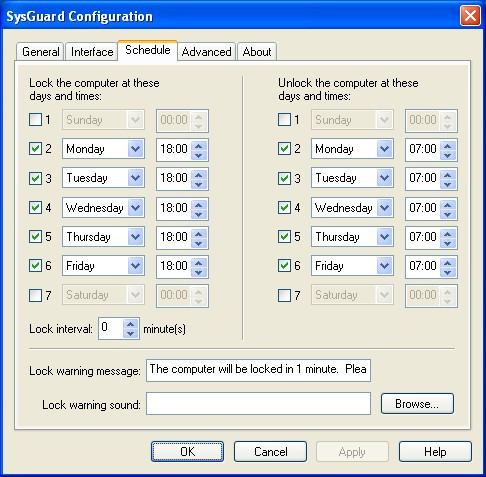Increase the Monday lock time 18:00 up arrow
Viewport: 486px width, 477px height.
click(x=199, y=145)
